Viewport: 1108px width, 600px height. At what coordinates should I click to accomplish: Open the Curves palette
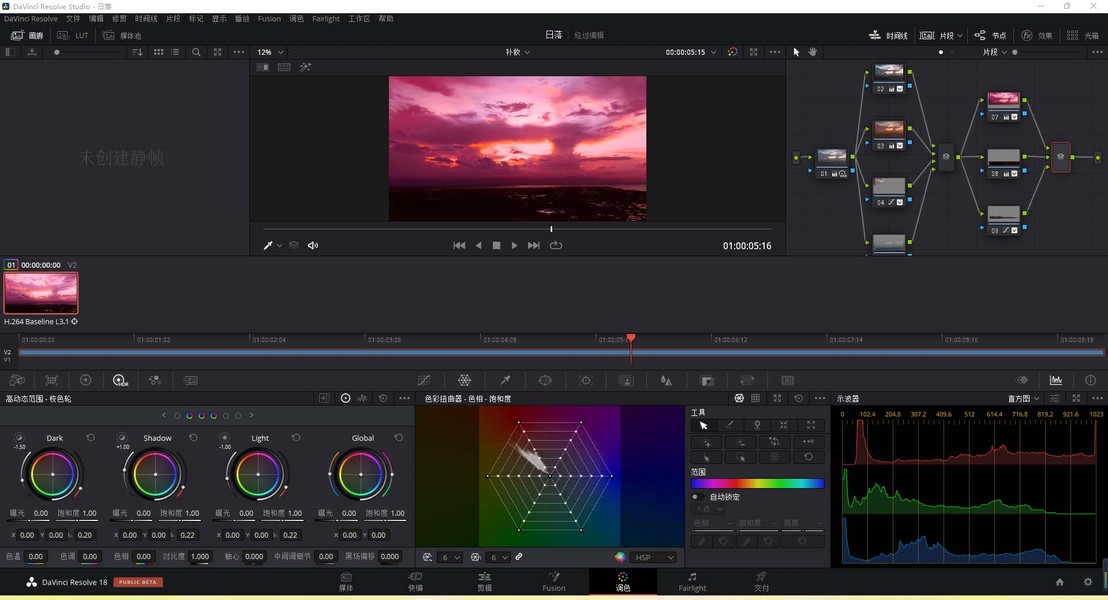(424, 380)
